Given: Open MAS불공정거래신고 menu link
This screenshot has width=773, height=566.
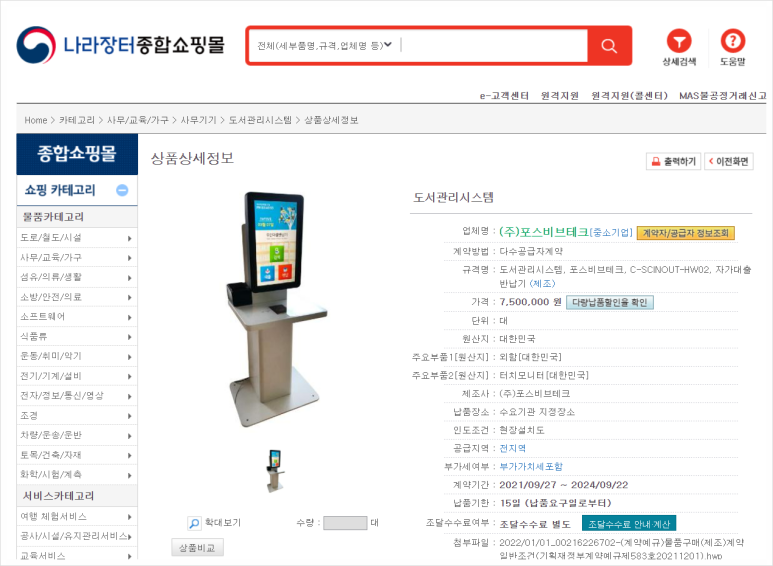Looking at the screenshot, I should click(723, 96).
